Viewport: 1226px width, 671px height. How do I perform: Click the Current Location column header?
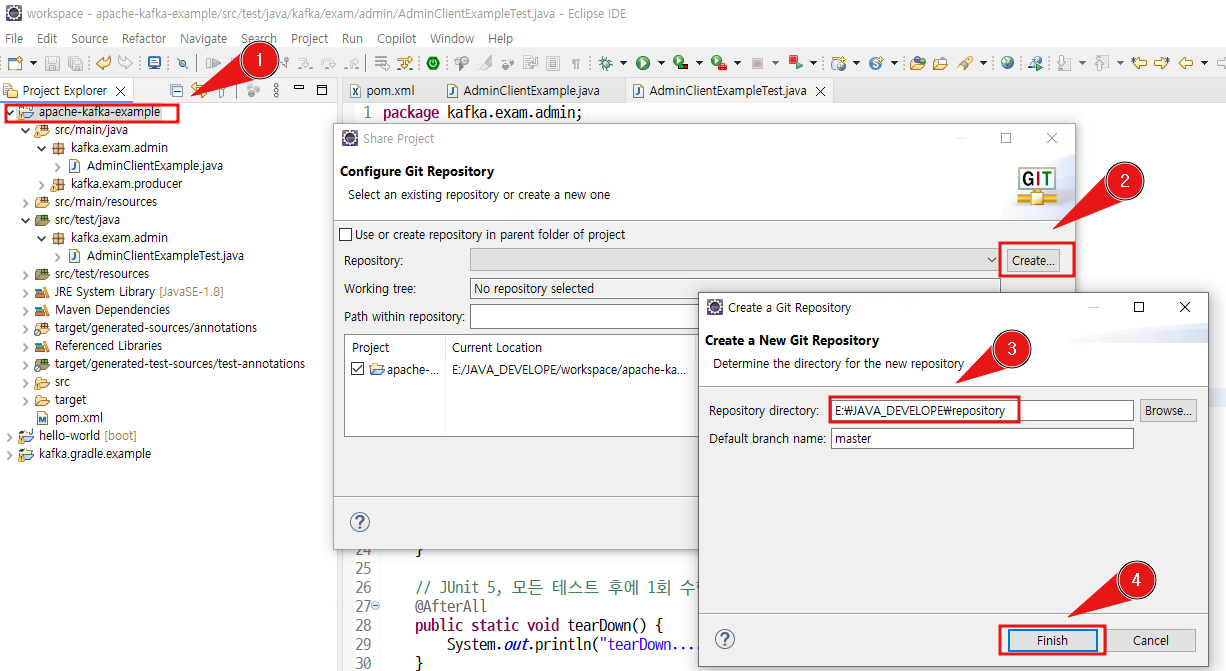click(497, 348)
